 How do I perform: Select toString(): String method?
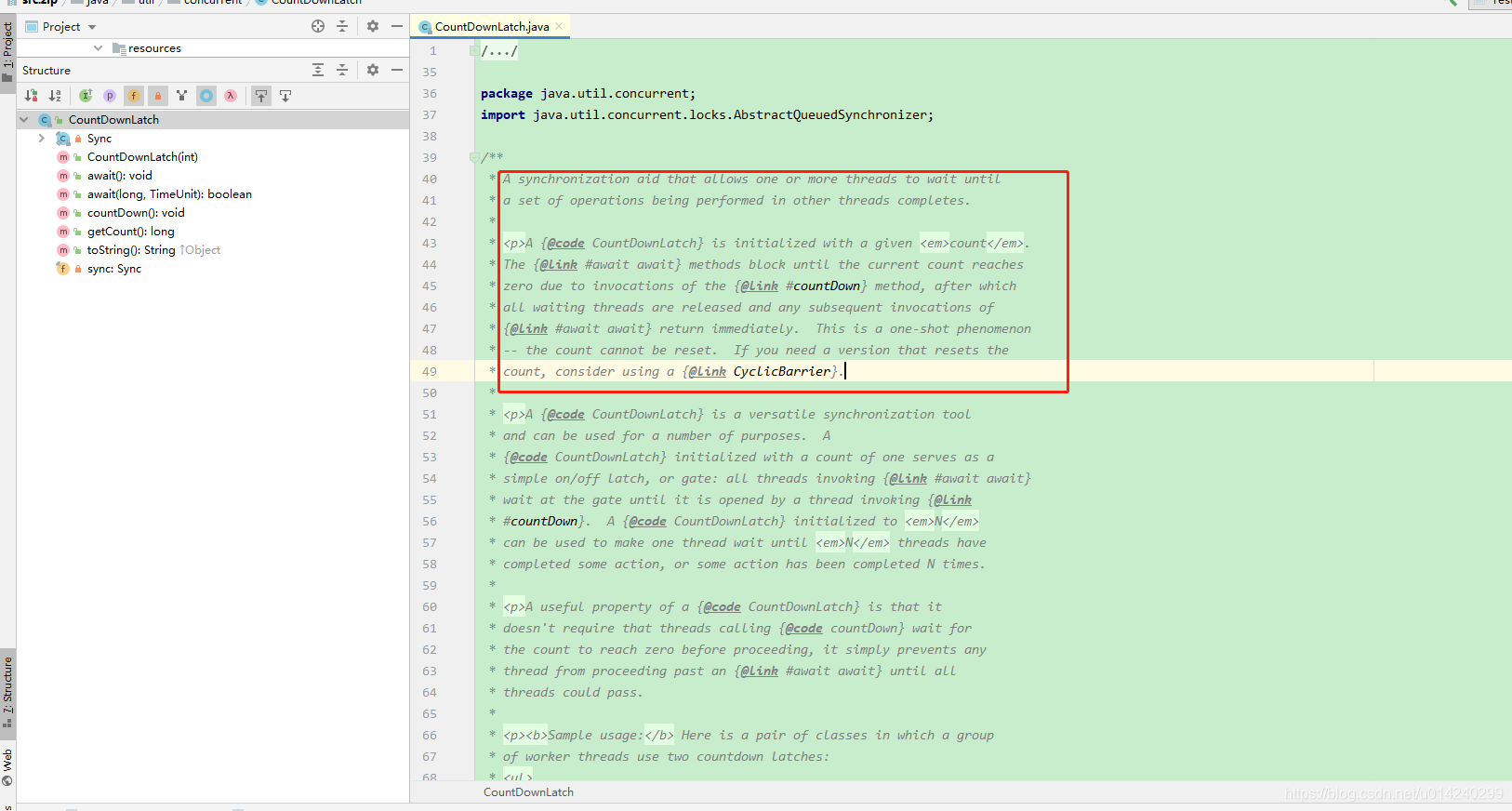(x=131, y=250)
